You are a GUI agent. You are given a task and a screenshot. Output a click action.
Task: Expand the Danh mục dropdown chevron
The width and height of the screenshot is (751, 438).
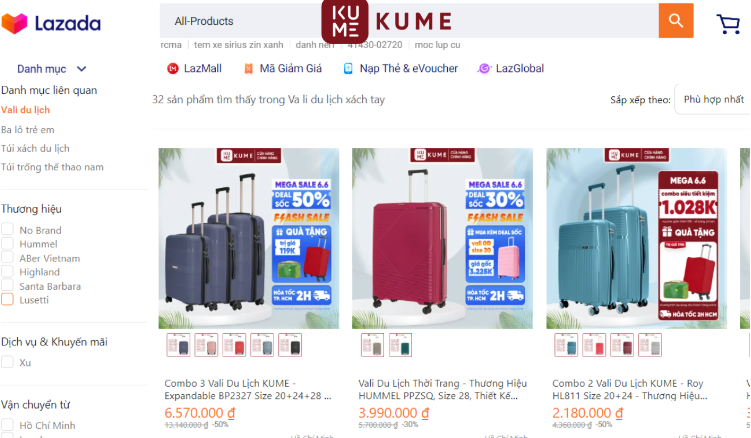pyautogui.click(x=81, y=69)
